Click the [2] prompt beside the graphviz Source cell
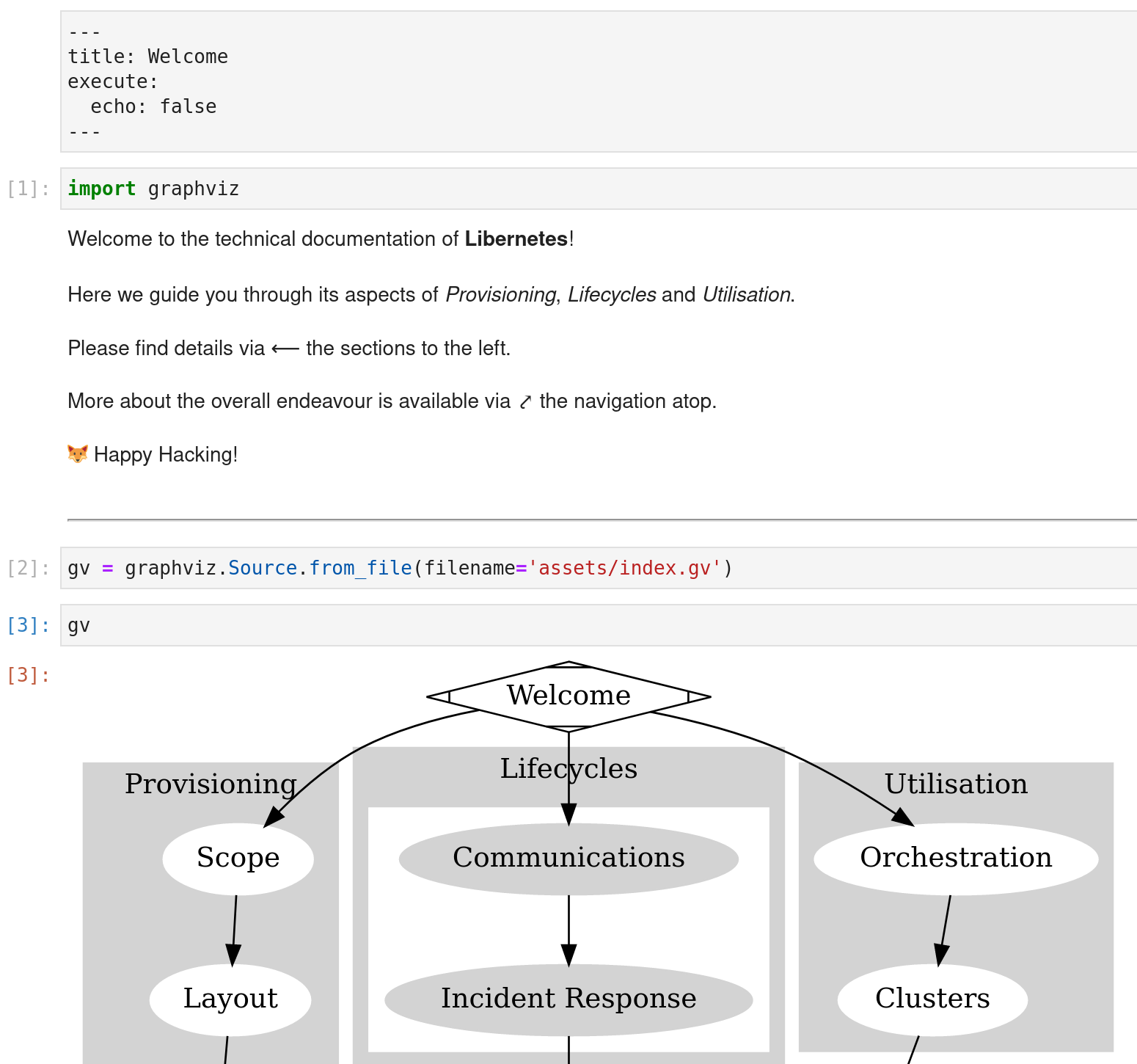The width and height of the screenshot is (1137, 1064). [x=26, y=567]
